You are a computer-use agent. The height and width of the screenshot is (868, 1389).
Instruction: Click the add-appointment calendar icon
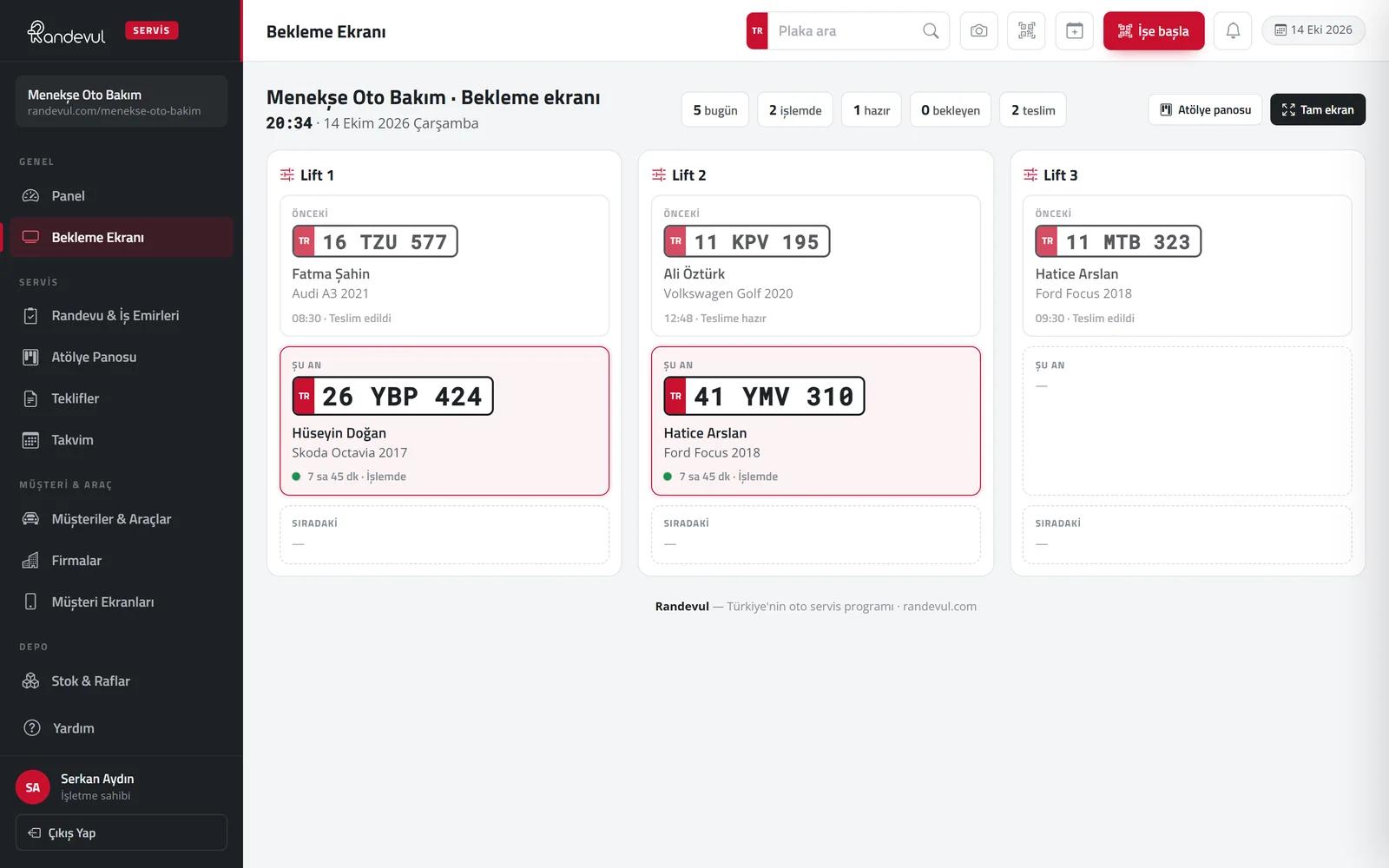coord(1074,31)
